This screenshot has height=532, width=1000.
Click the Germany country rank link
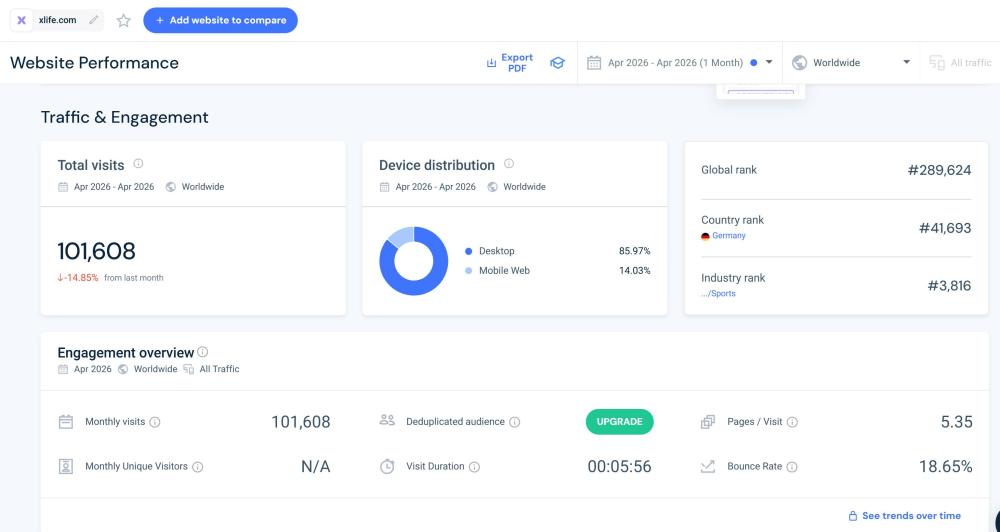728,235
